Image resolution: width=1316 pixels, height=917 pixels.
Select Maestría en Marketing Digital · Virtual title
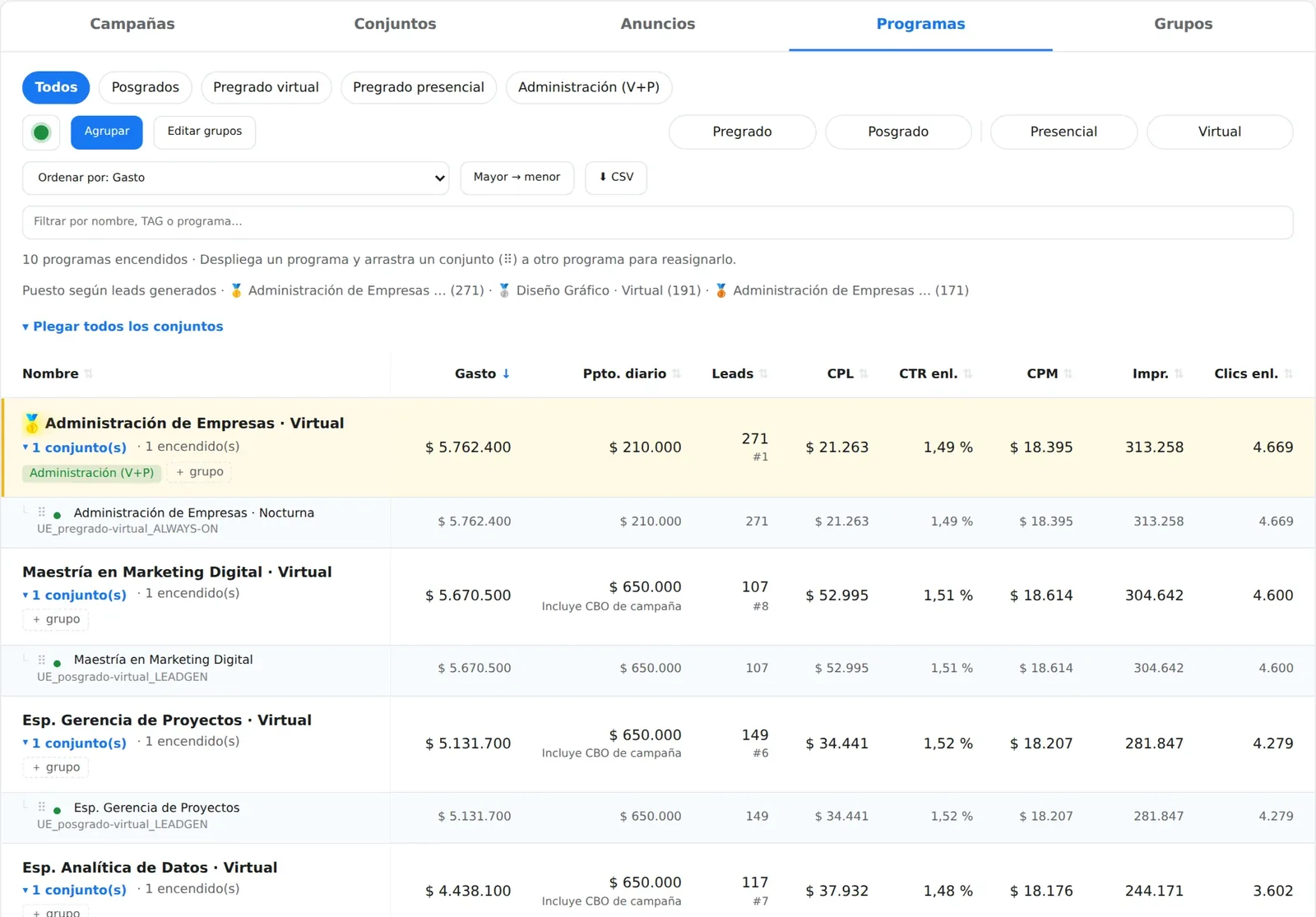click(x=177, y=572)
